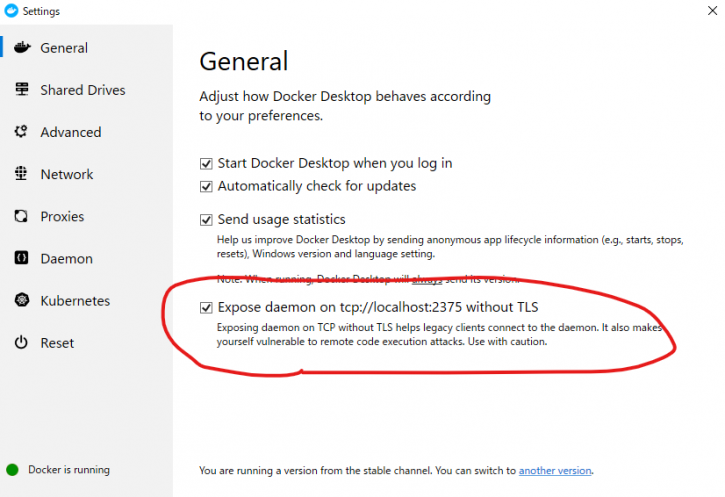The width and height of the screenshot is (725, 497).
Task: Switch to the Kubernetes tab
Action: (x=86, y=301)
